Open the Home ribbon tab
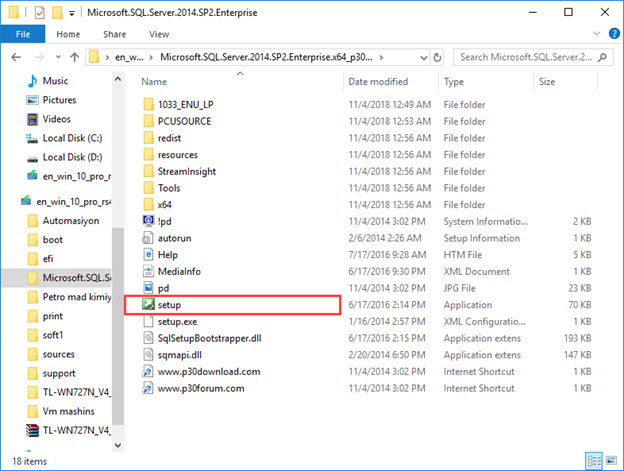 [68, 34]
